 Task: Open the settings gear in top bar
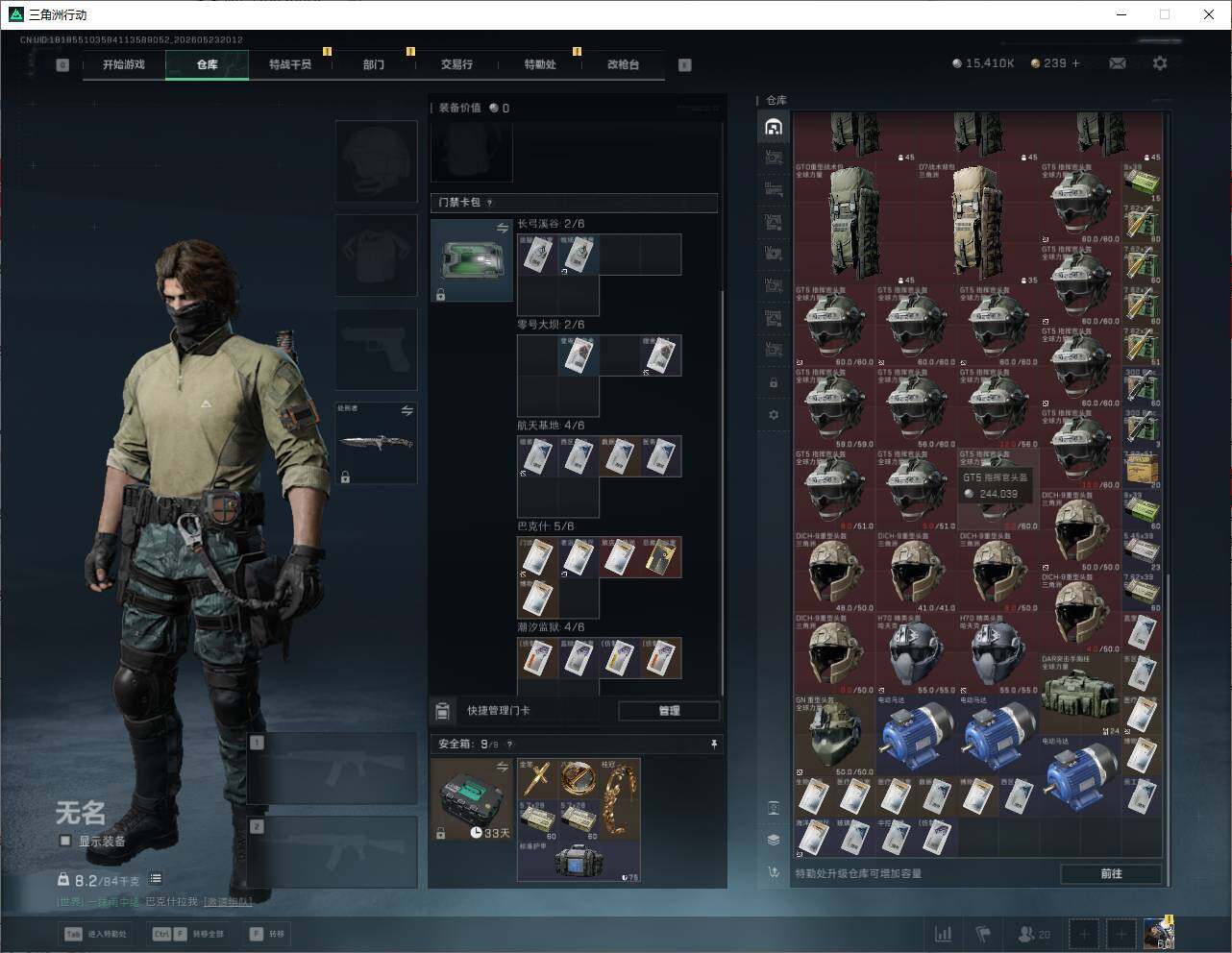[1160, 63]
